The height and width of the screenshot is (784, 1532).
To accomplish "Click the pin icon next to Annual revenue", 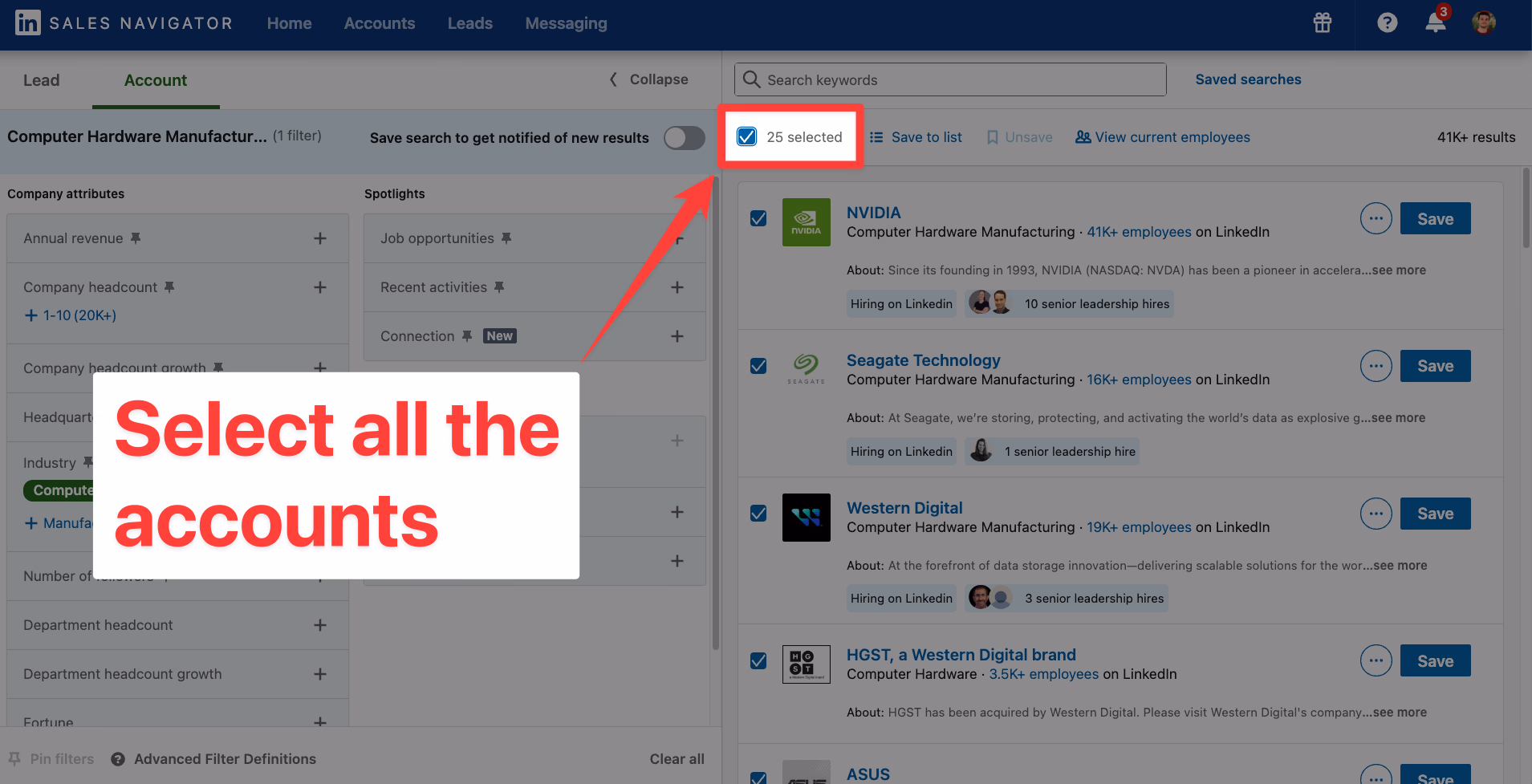I will coord(136,238).
